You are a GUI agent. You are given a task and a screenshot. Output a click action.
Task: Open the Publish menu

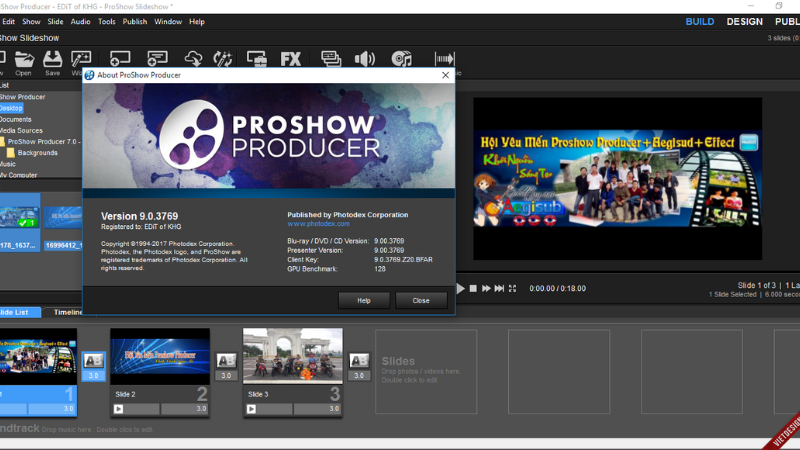135,21
